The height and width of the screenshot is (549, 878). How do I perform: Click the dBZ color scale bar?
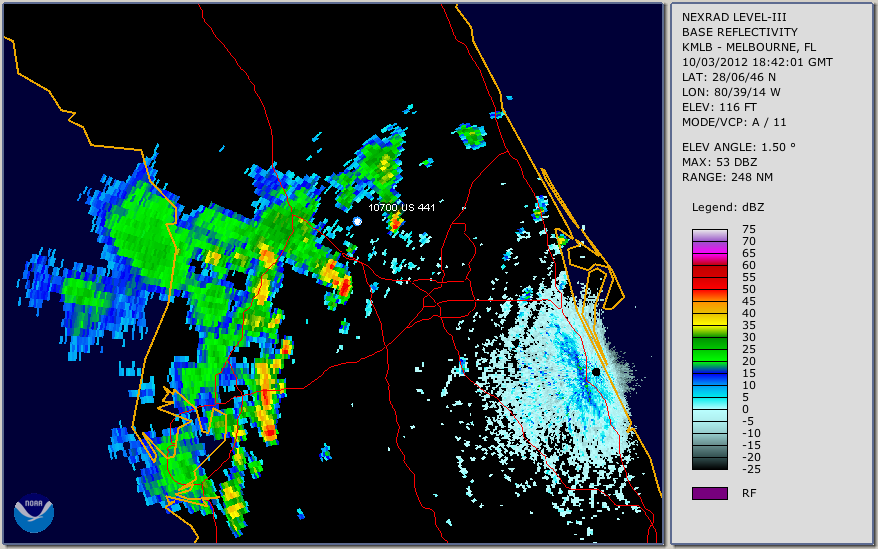[x=709, y=350]
